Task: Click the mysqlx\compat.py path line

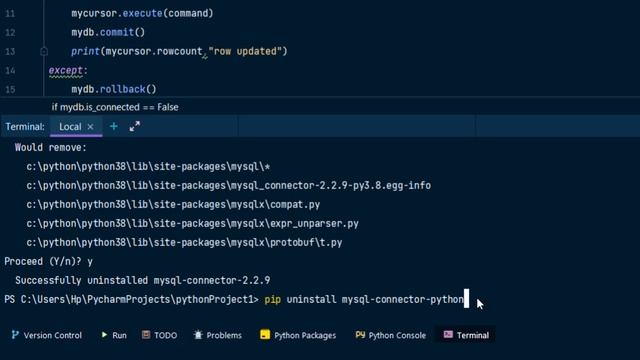Action: point(173,204)
